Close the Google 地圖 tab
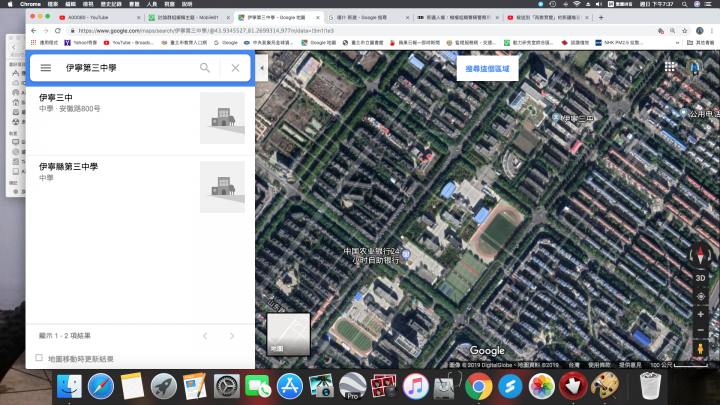 (x=318, y=17)
